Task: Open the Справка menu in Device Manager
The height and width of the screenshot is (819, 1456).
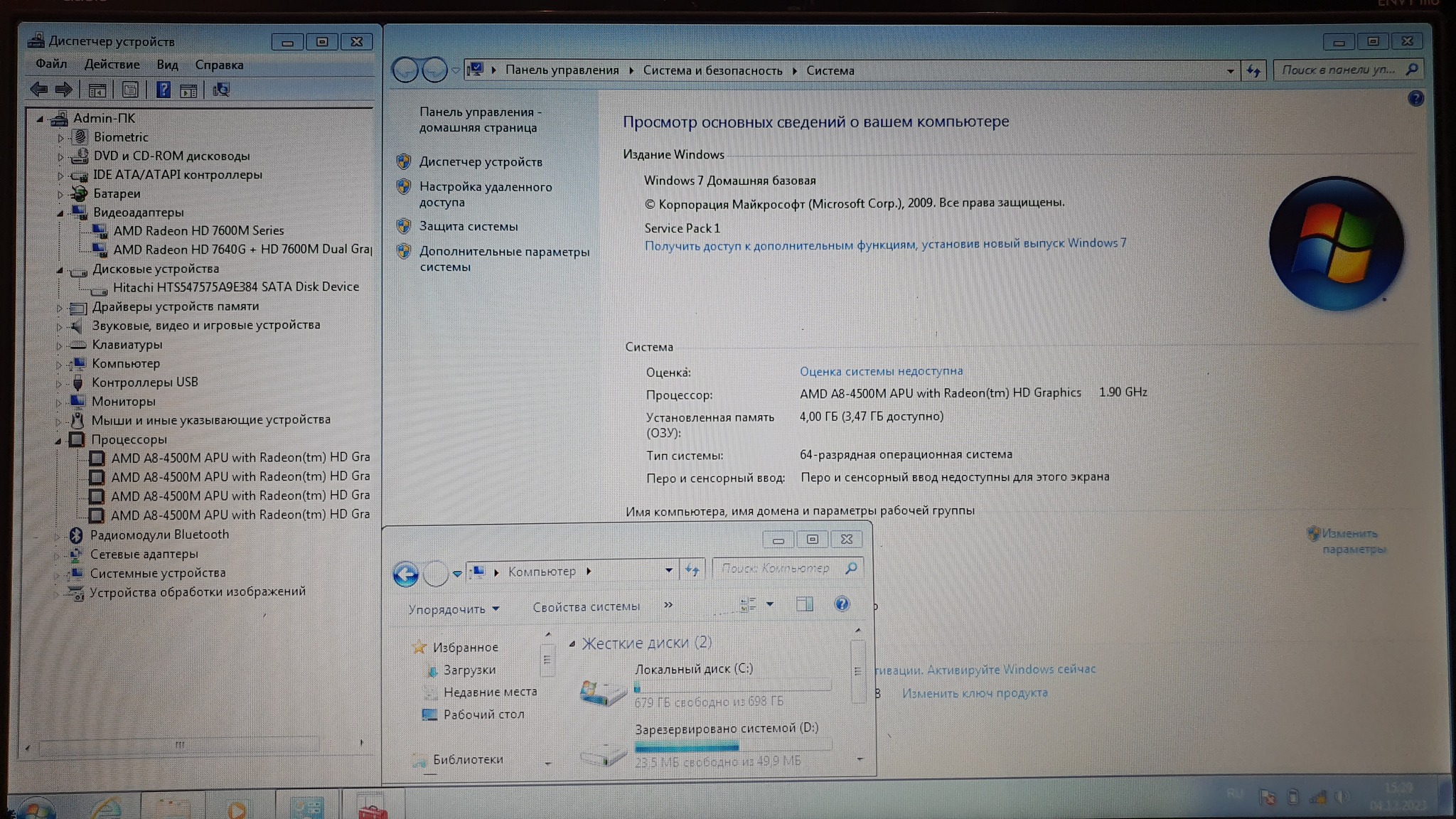Action: coord(219,65)
